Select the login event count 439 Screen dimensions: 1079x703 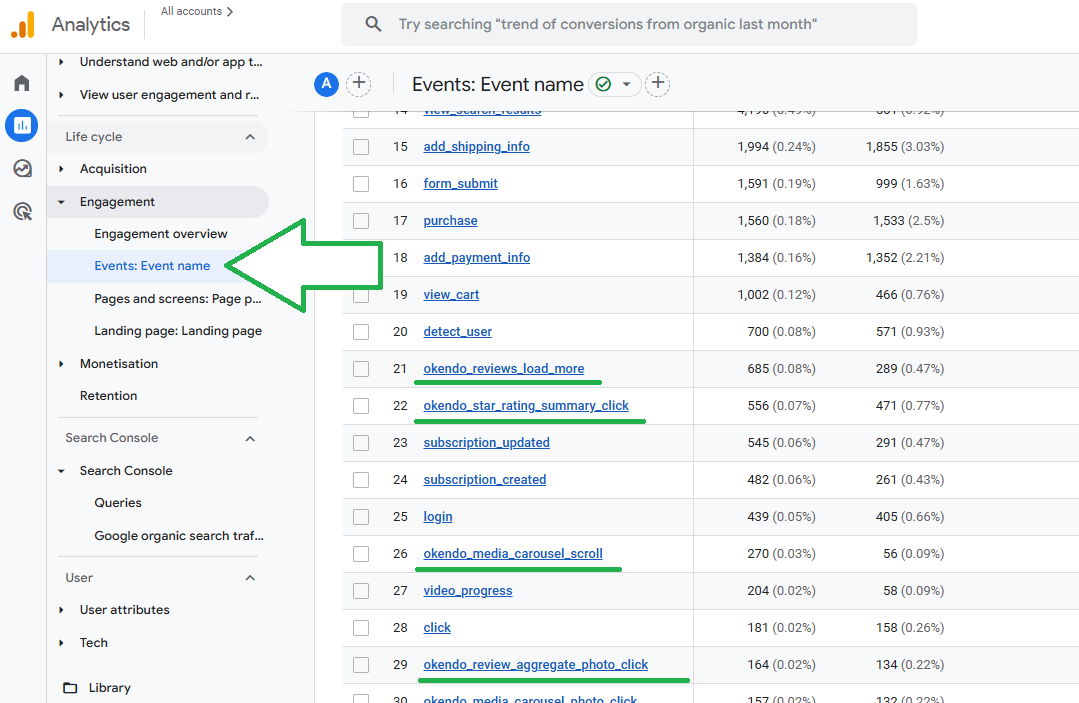pos(758,517)
